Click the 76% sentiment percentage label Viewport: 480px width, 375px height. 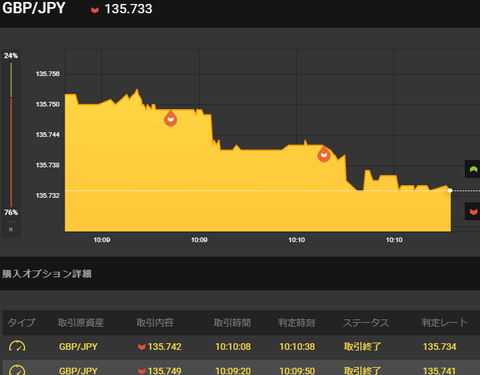click(x=11, y=212)
